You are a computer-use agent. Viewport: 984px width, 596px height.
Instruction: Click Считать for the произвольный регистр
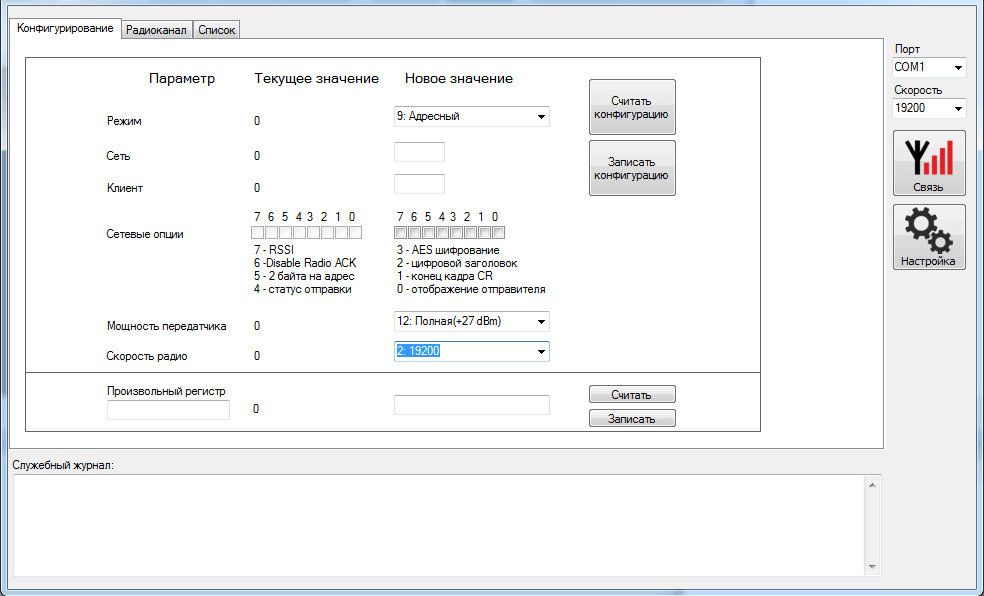tap(632, 395)
